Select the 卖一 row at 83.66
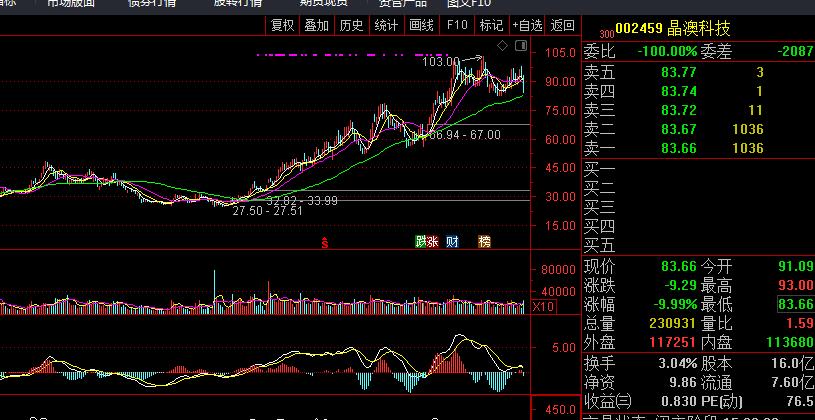 point(698,149)
